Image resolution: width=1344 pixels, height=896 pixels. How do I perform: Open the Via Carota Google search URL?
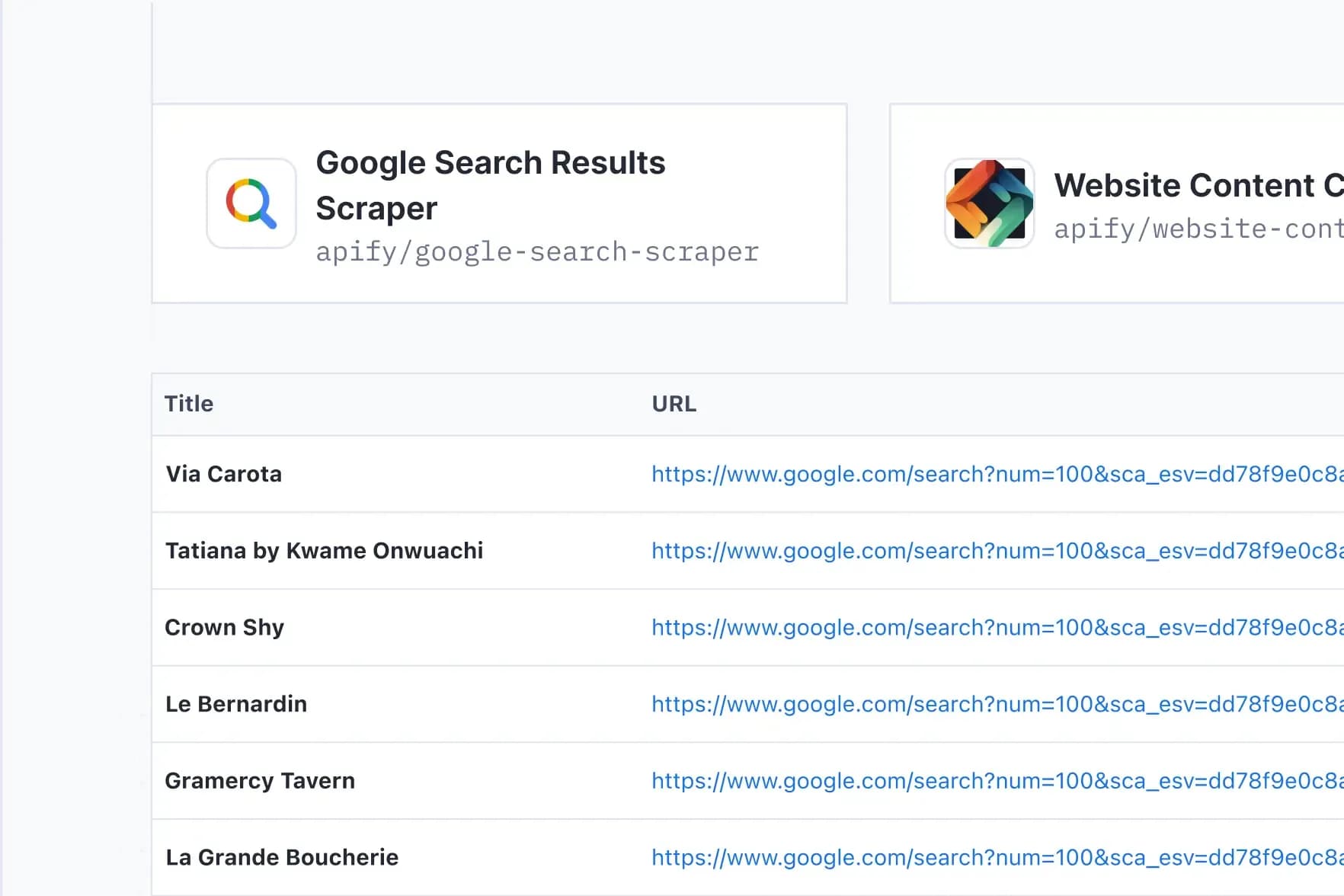[x=997, y=474]
